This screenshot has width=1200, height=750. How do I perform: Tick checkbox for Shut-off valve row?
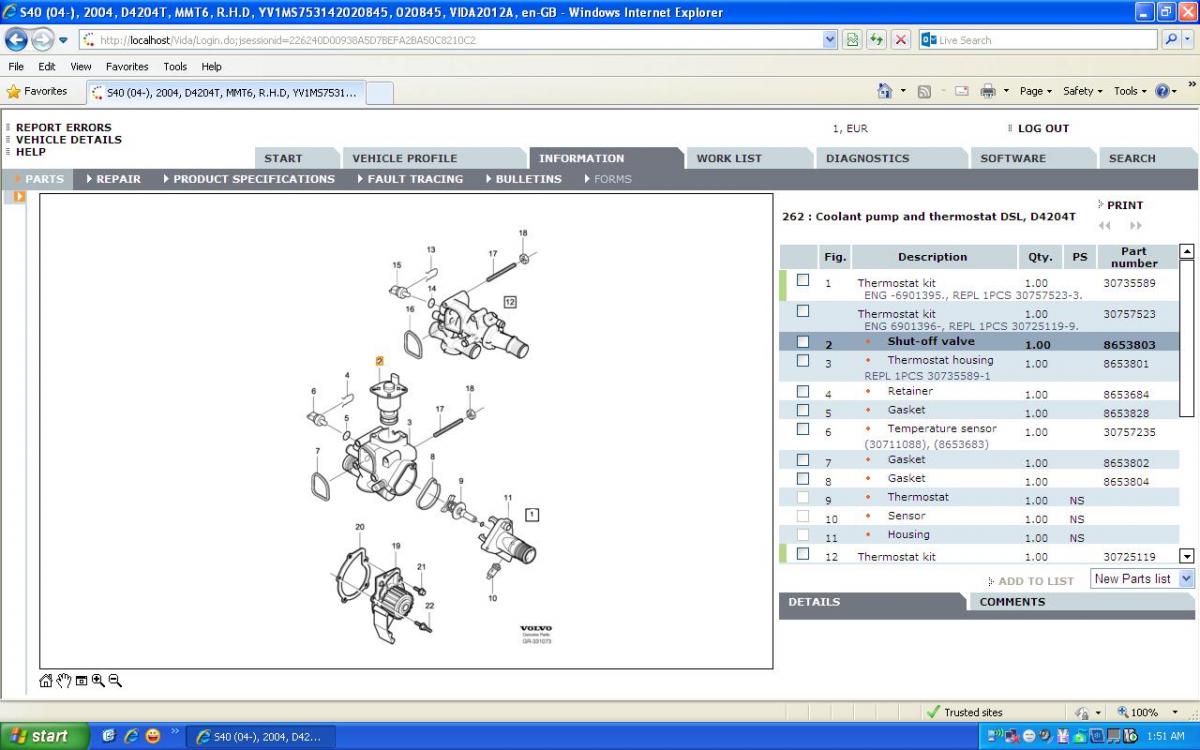click(x=803, y=342)
